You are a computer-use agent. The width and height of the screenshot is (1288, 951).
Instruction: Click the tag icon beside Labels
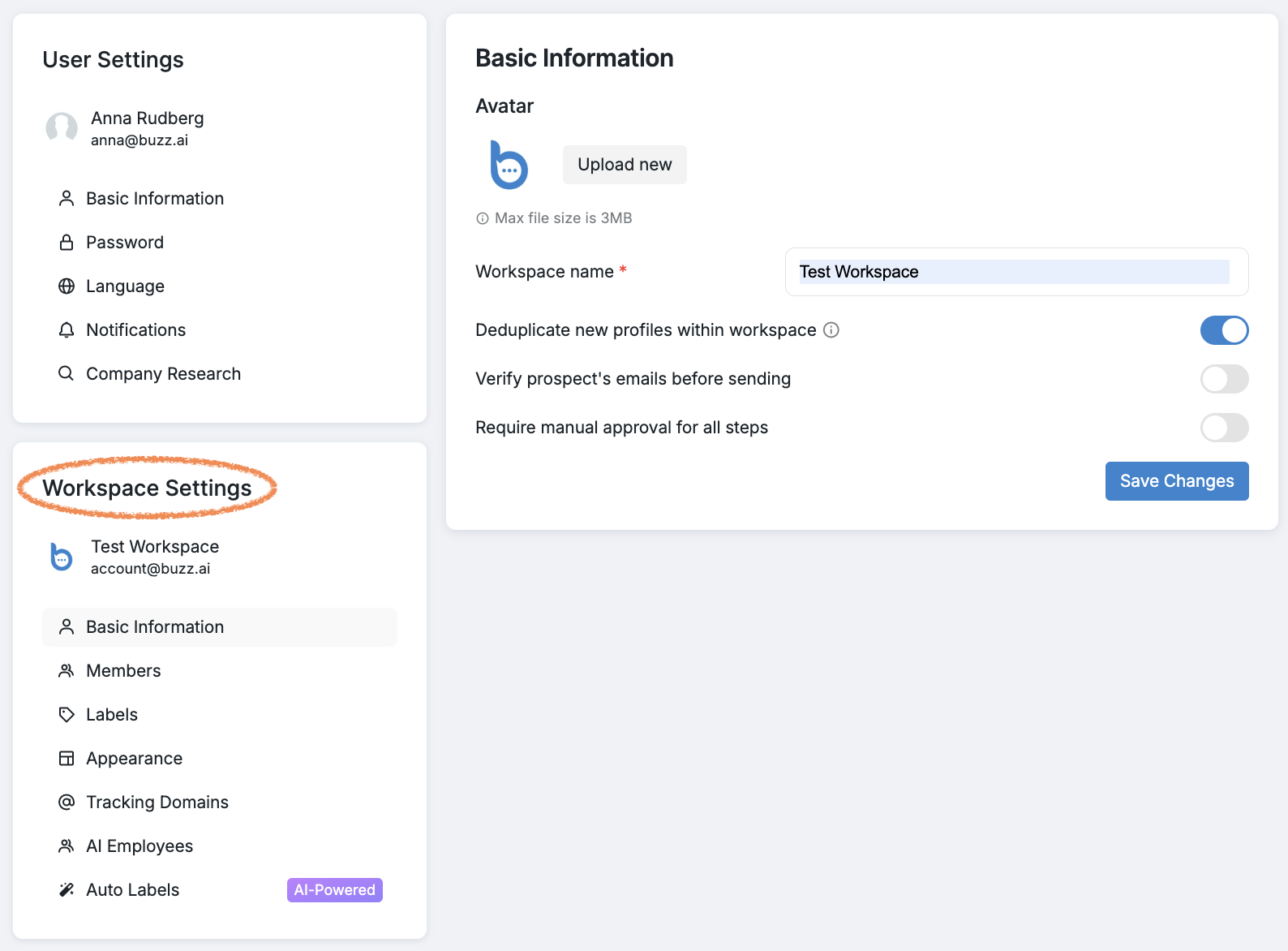pos(67,715)
